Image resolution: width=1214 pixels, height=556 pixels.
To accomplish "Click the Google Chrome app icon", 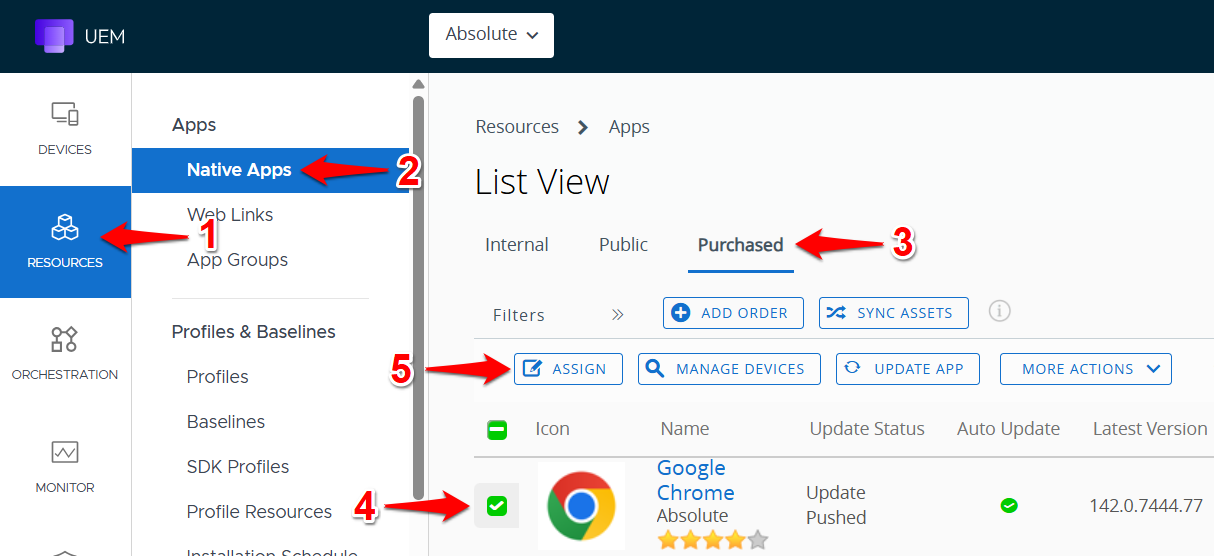I will tap(581, 506).
